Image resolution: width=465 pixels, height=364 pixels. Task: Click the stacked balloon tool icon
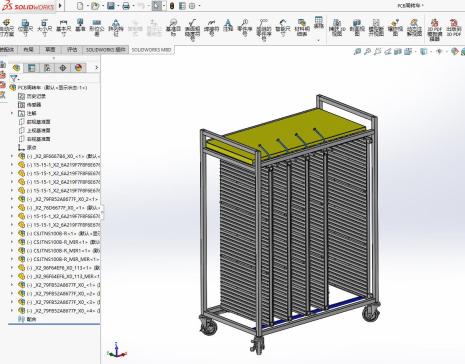point(264,29)
